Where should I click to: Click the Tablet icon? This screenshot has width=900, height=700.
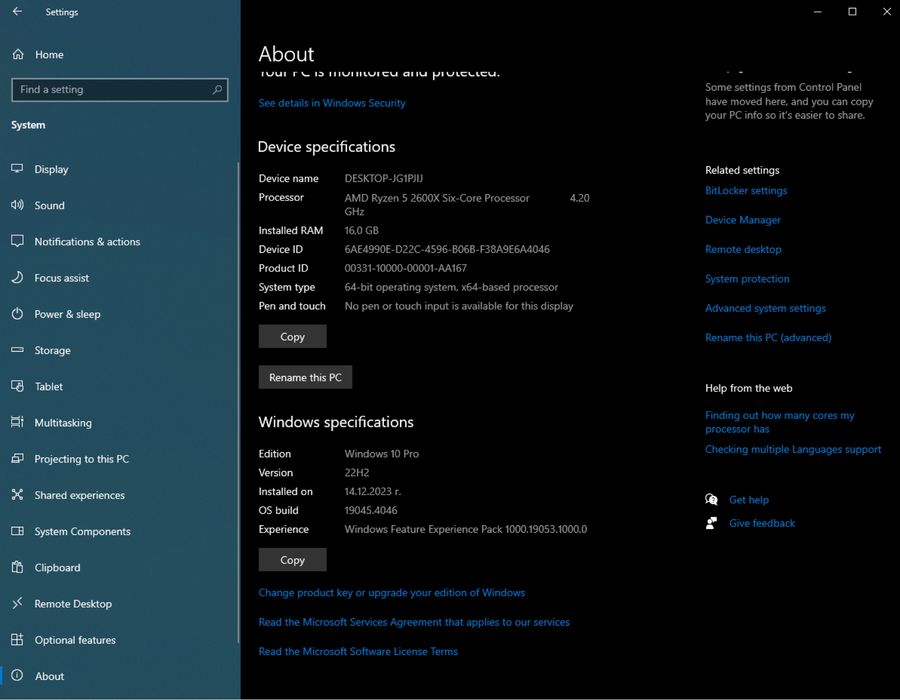tap(17, 386)
